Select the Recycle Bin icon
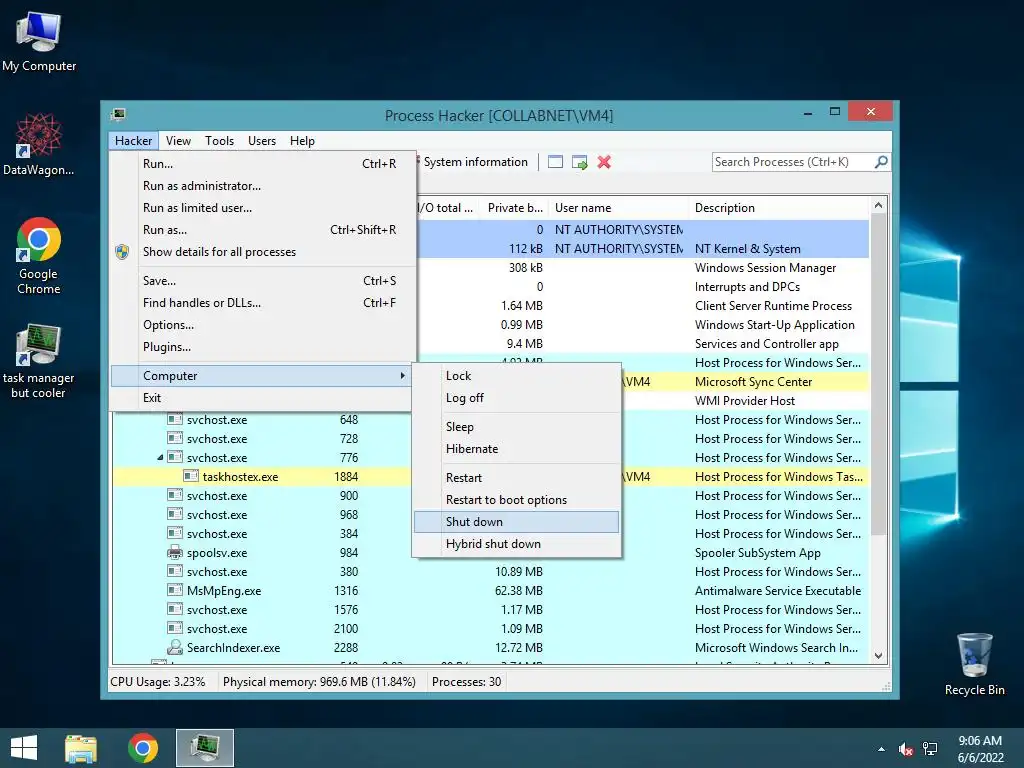The image size is (1024, 768). point(974,664)
